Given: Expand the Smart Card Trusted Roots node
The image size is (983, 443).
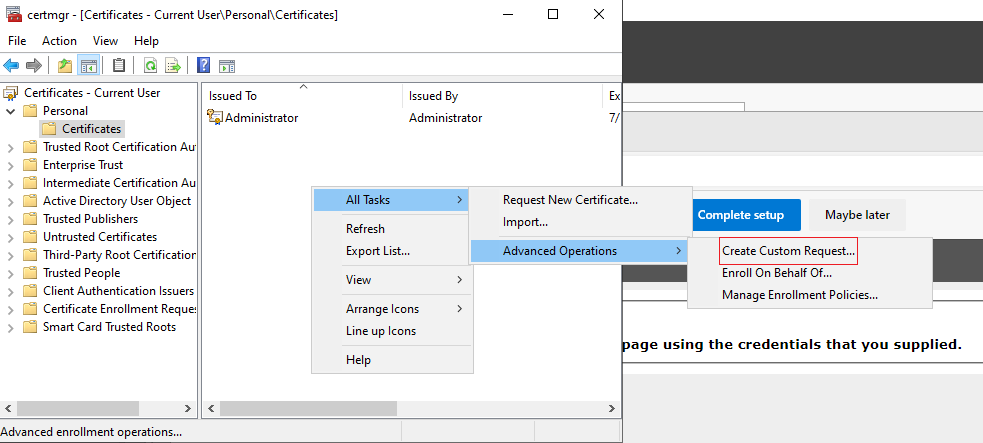Looking at the screenshot, I should tap(11, 328).
